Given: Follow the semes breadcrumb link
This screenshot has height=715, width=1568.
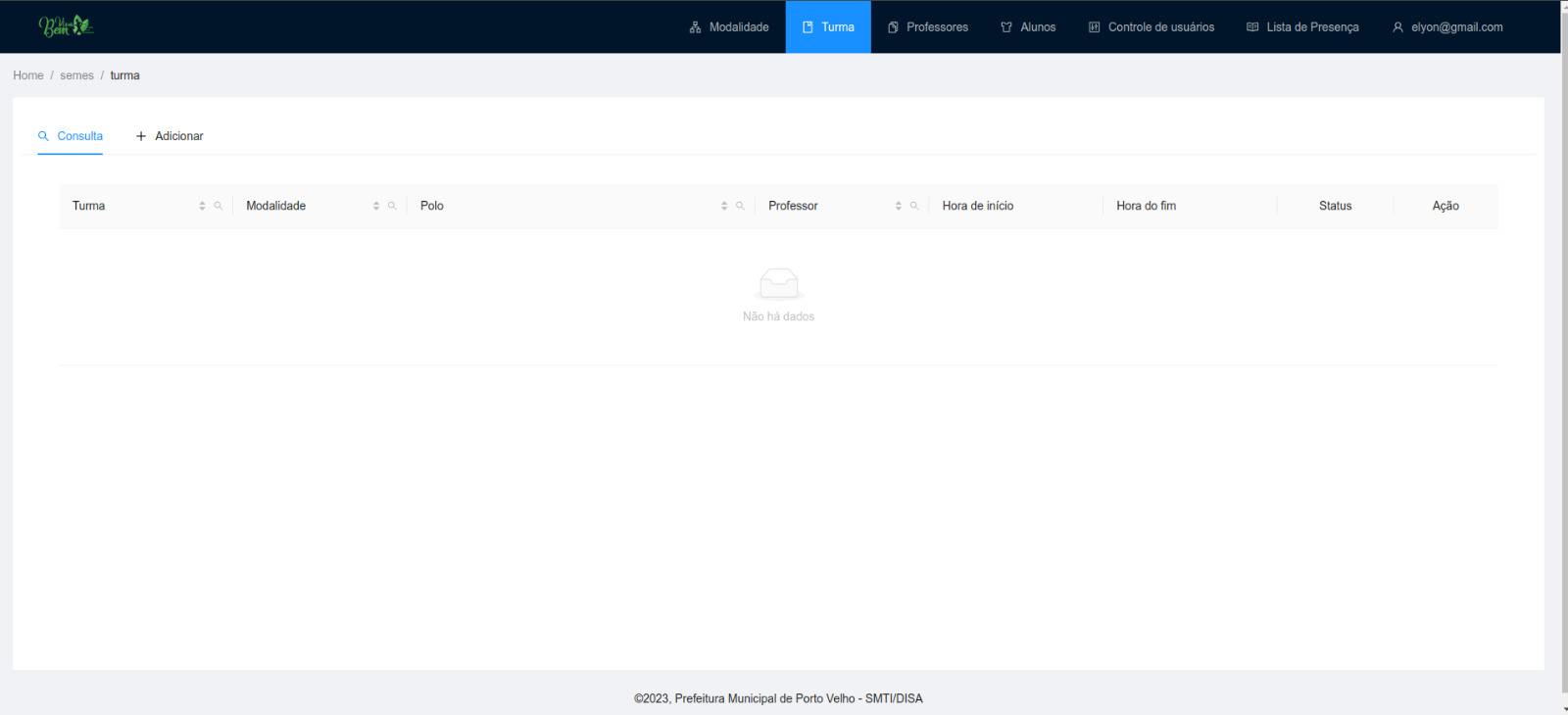Looking at the screenshot, I should [x=76, y=75].
